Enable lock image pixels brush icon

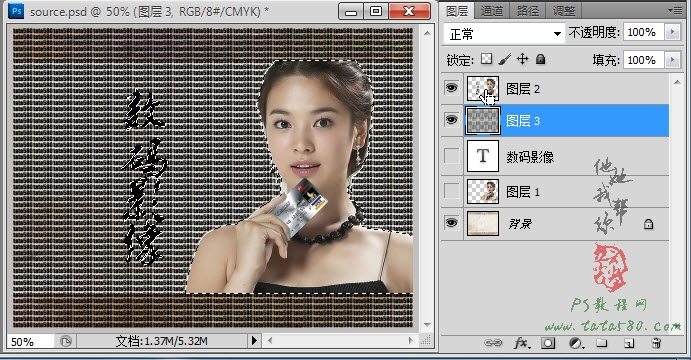coord(505,59)
